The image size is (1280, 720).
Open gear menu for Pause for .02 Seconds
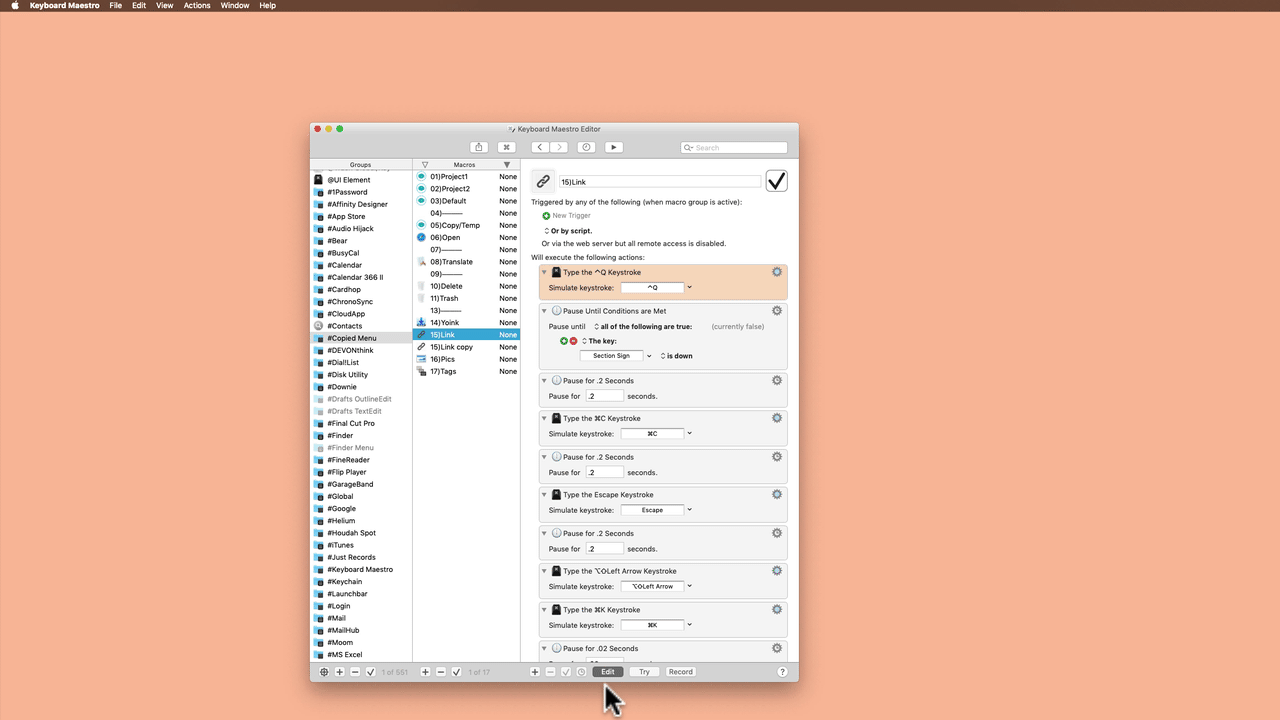coord(777,648)
